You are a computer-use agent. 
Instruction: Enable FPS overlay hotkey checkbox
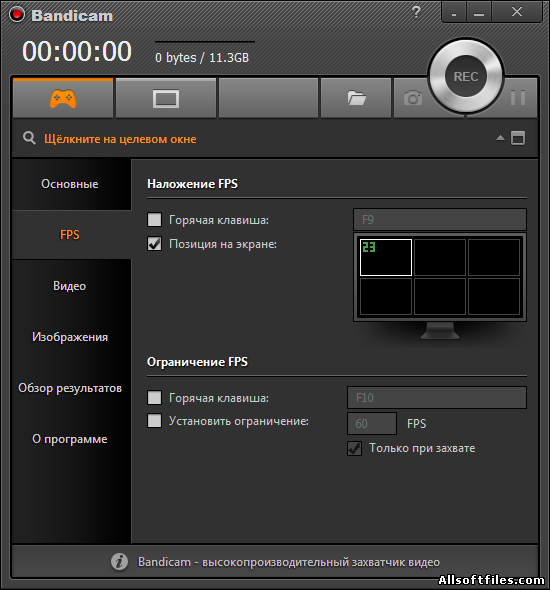pyautogui.click(x=154, y=220)
